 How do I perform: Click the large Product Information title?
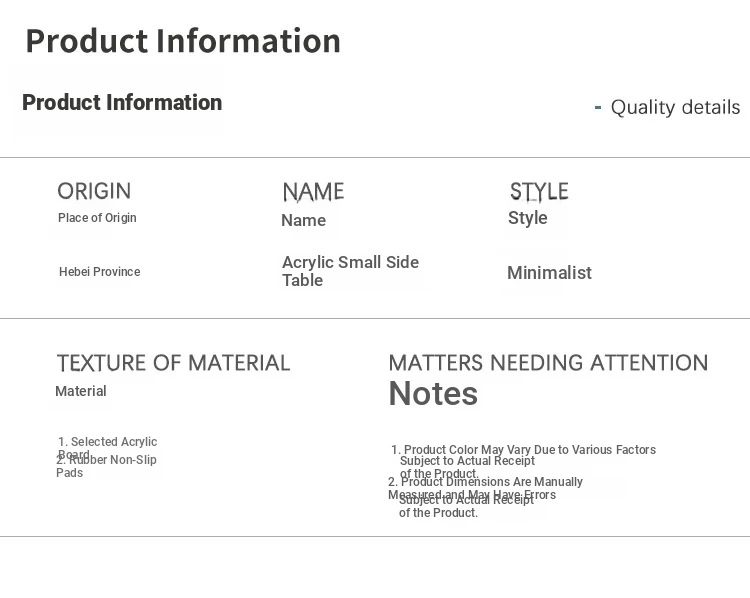click(183, 41)
